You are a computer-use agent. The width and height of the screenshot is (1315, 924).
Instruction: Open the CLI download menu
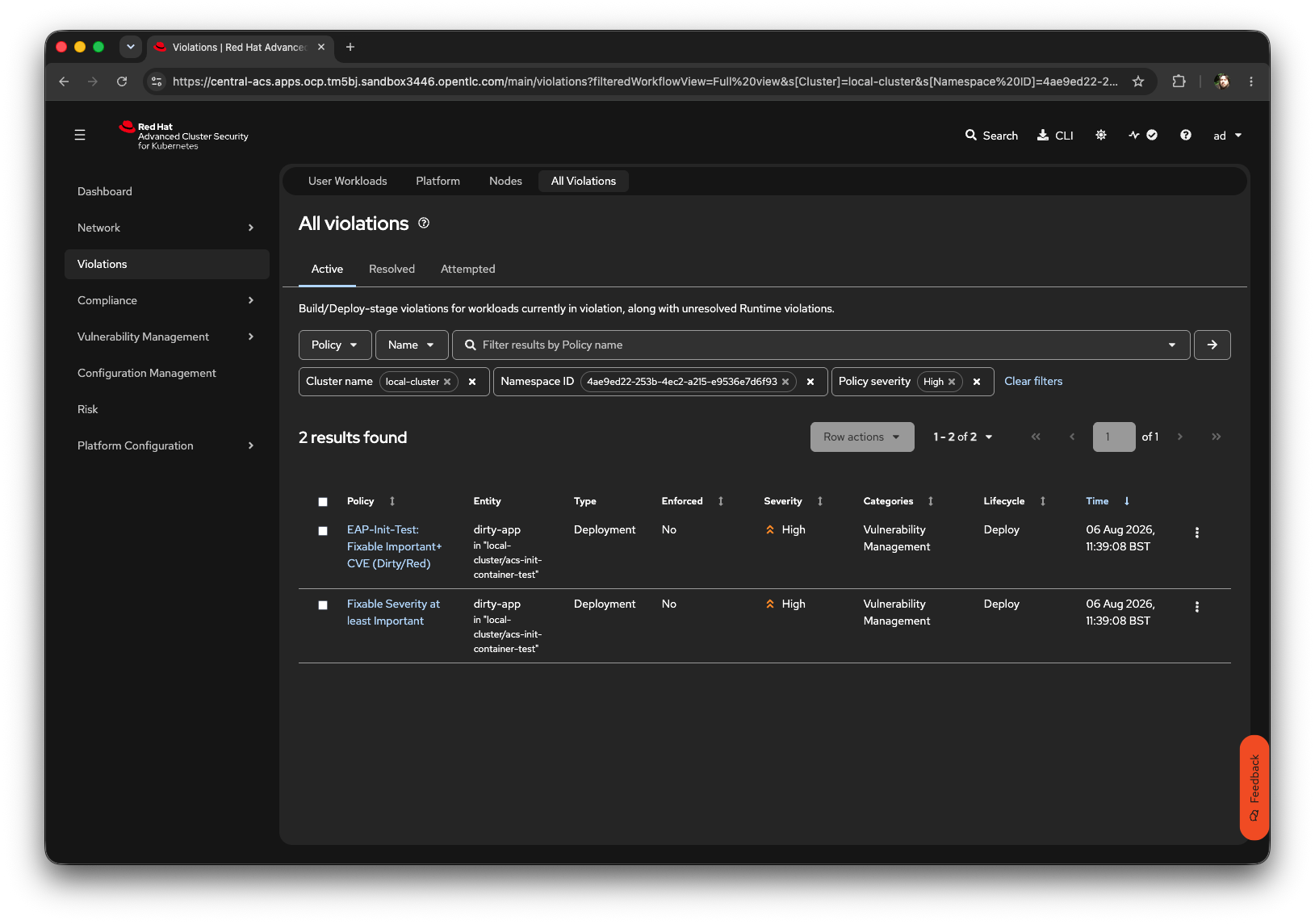click(1055, 136)
